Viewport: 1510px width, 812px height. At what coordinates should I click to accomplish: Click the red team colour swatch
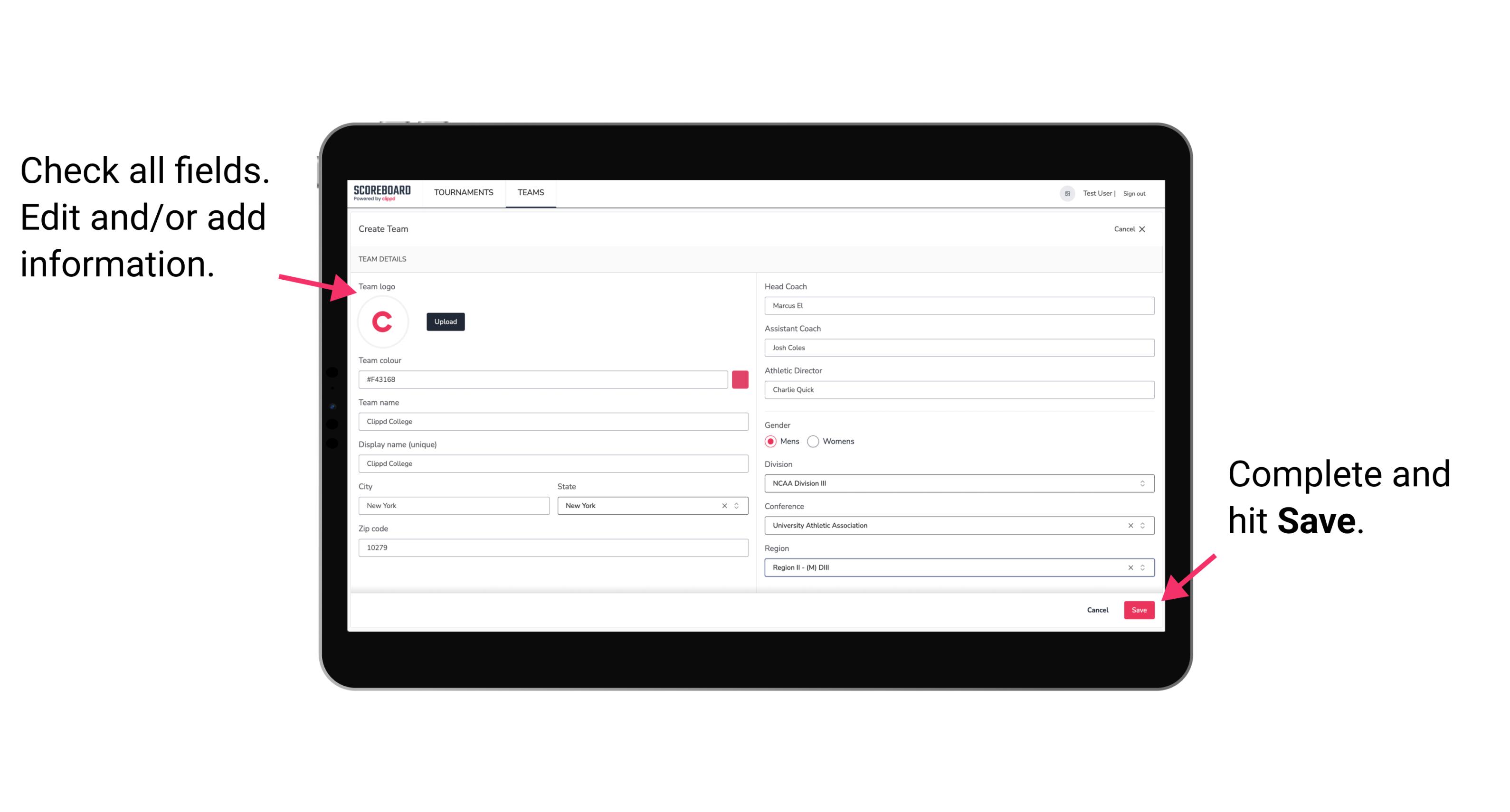740,379
